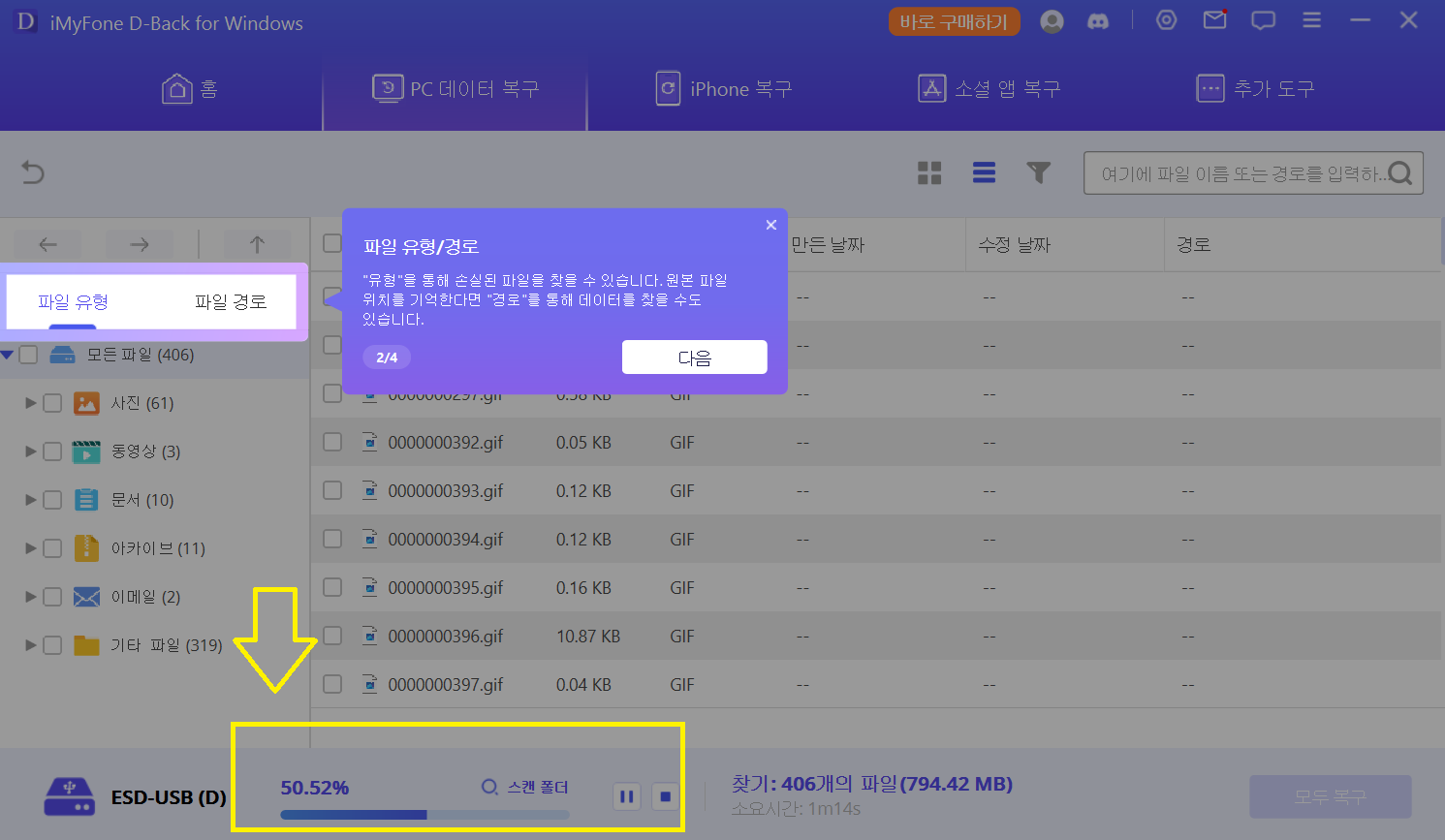Open the filter funnel

click(1039, 173)
